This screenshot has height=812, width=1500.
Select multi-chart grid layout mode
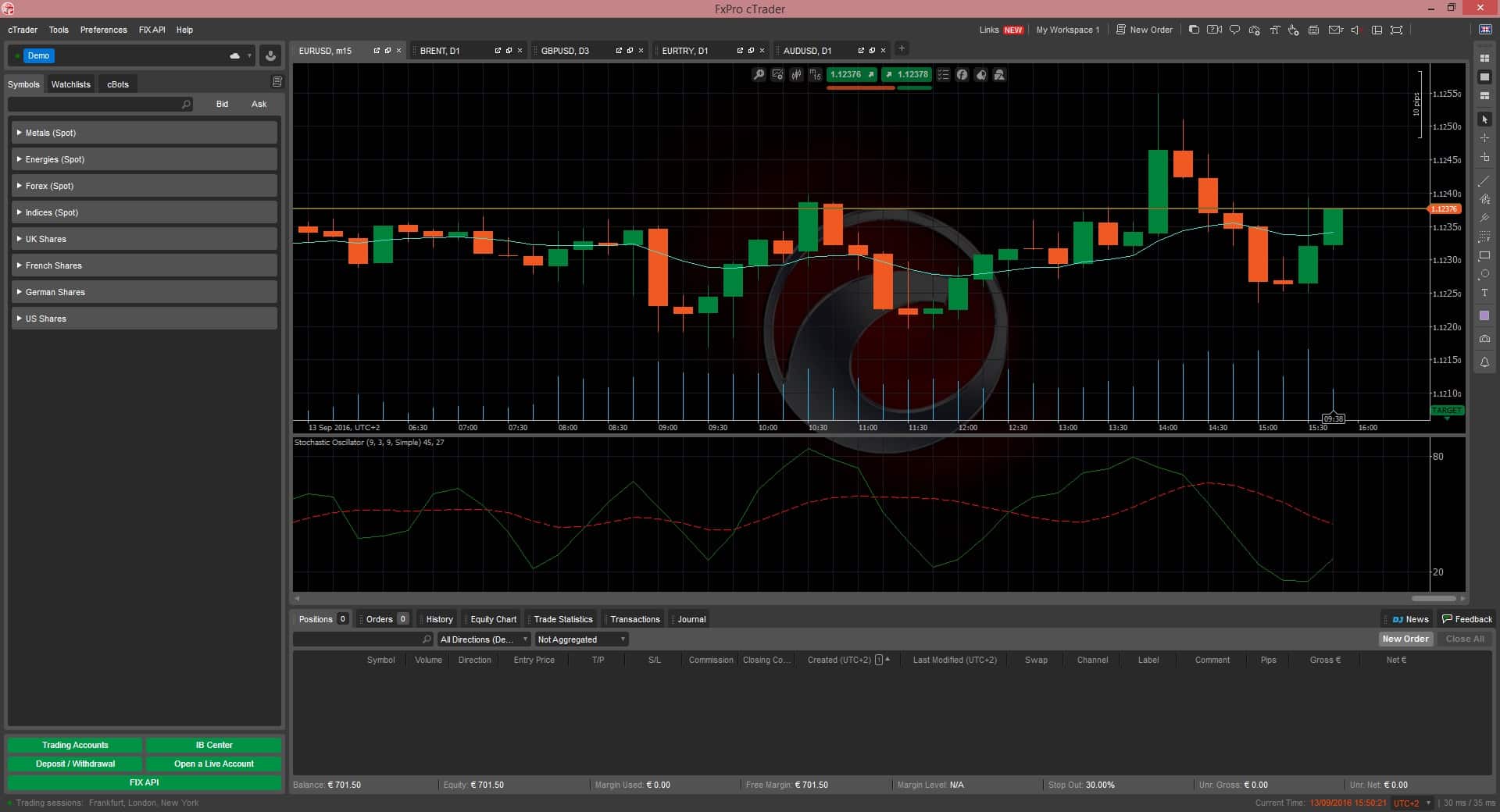[x=1484, y=59]
